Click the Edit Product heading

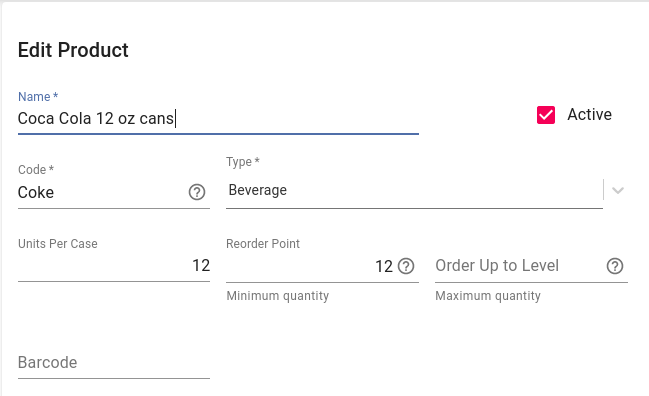[73, 50]
